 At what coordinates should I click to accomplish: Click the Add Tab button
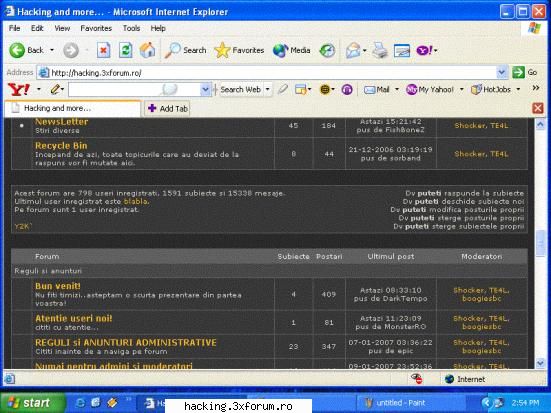168,109
